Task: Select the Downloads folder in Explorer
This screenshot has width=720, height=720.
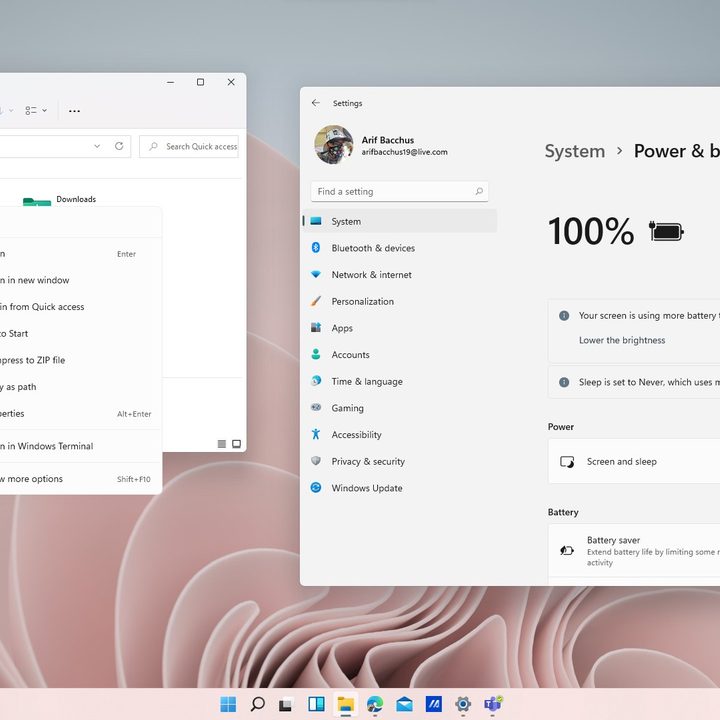Action: pyautogui.click(x=60, y=200)
